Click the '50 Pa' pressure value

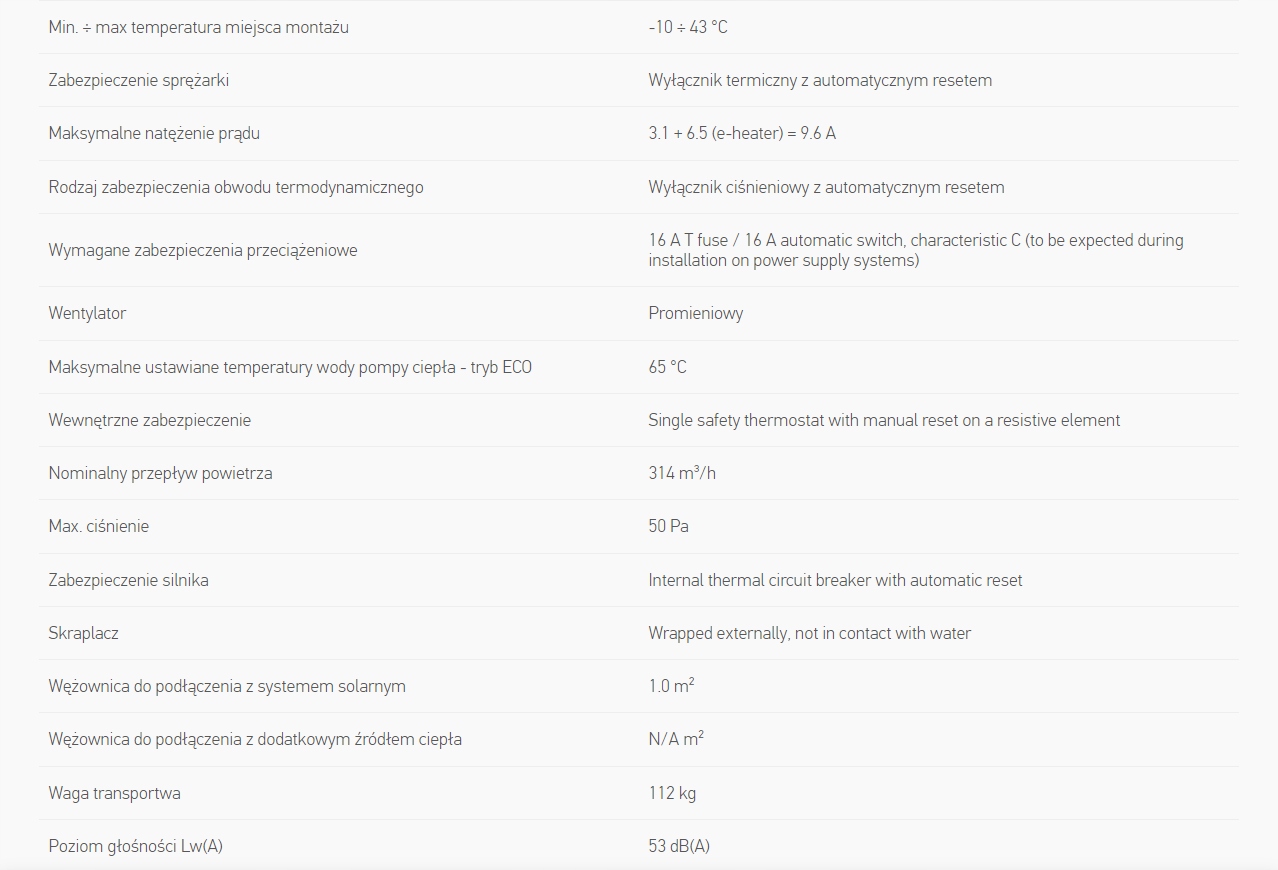[668, 526]
